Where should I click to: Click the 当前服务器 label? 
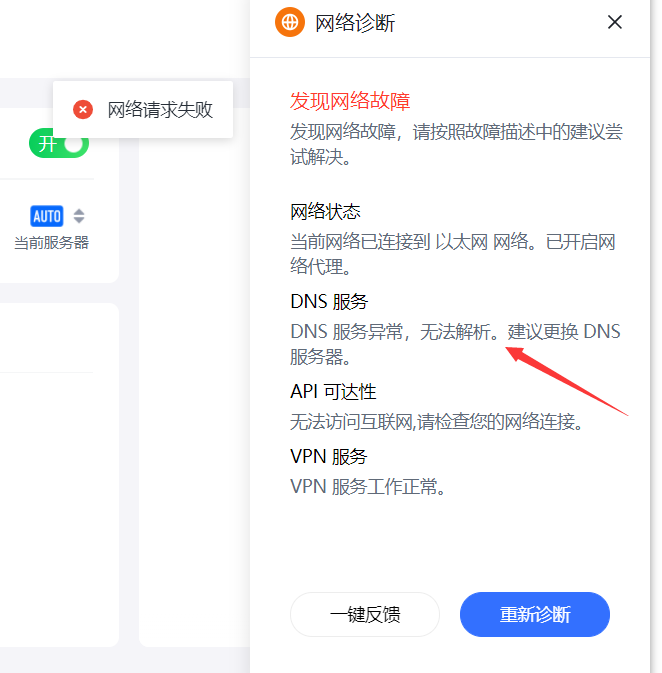click(x=51, y=243)
